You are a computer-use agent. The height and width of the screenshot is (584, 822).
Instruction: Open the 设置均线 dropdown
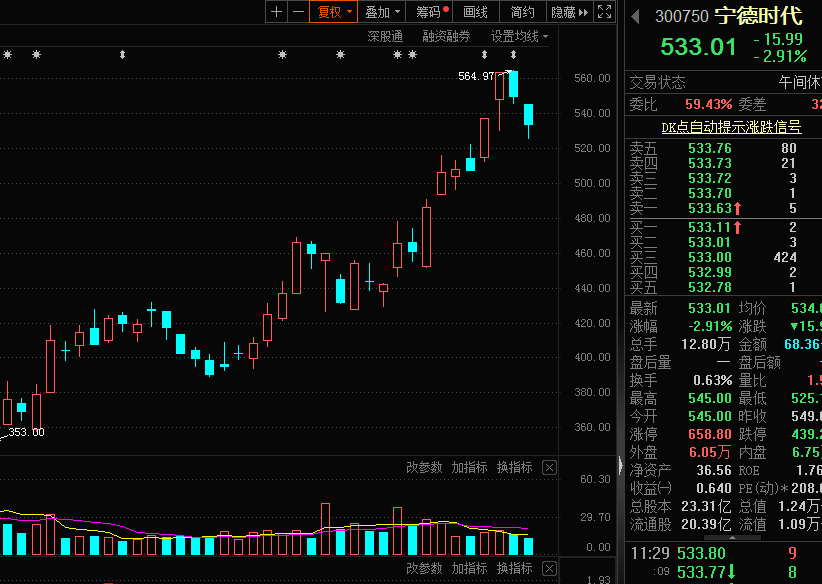click(519, 36)
